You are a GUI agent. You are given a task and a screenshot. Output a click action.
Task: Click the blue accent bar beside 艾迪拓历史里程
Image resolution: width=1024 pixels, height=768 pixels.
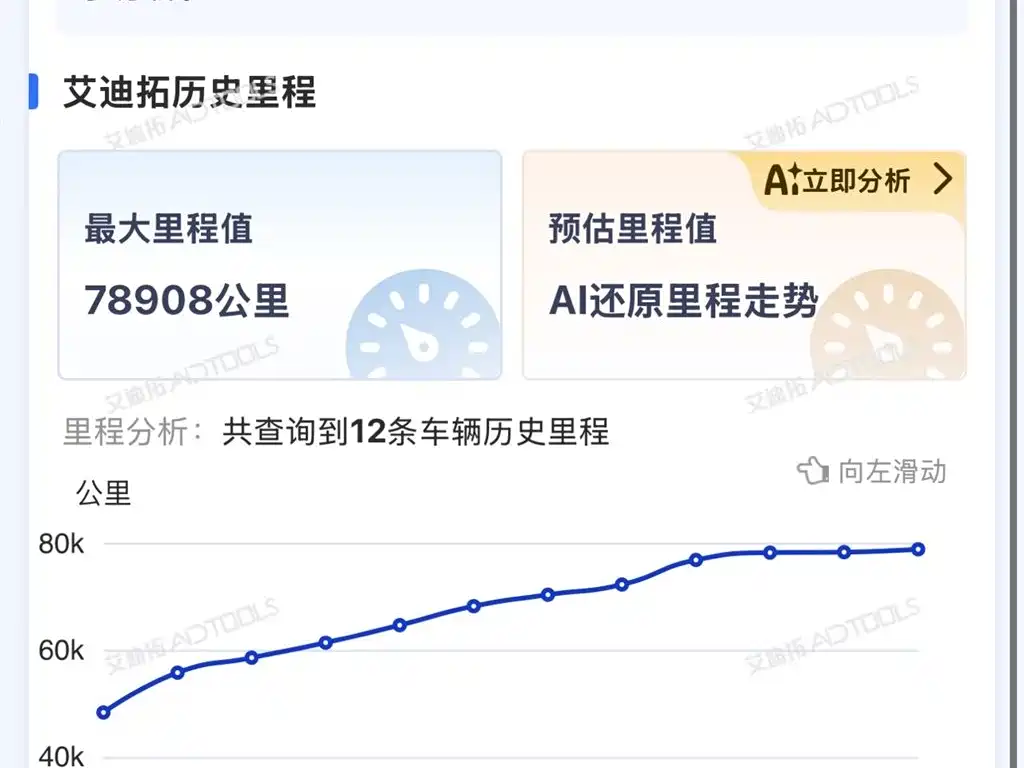coord(33,91)
